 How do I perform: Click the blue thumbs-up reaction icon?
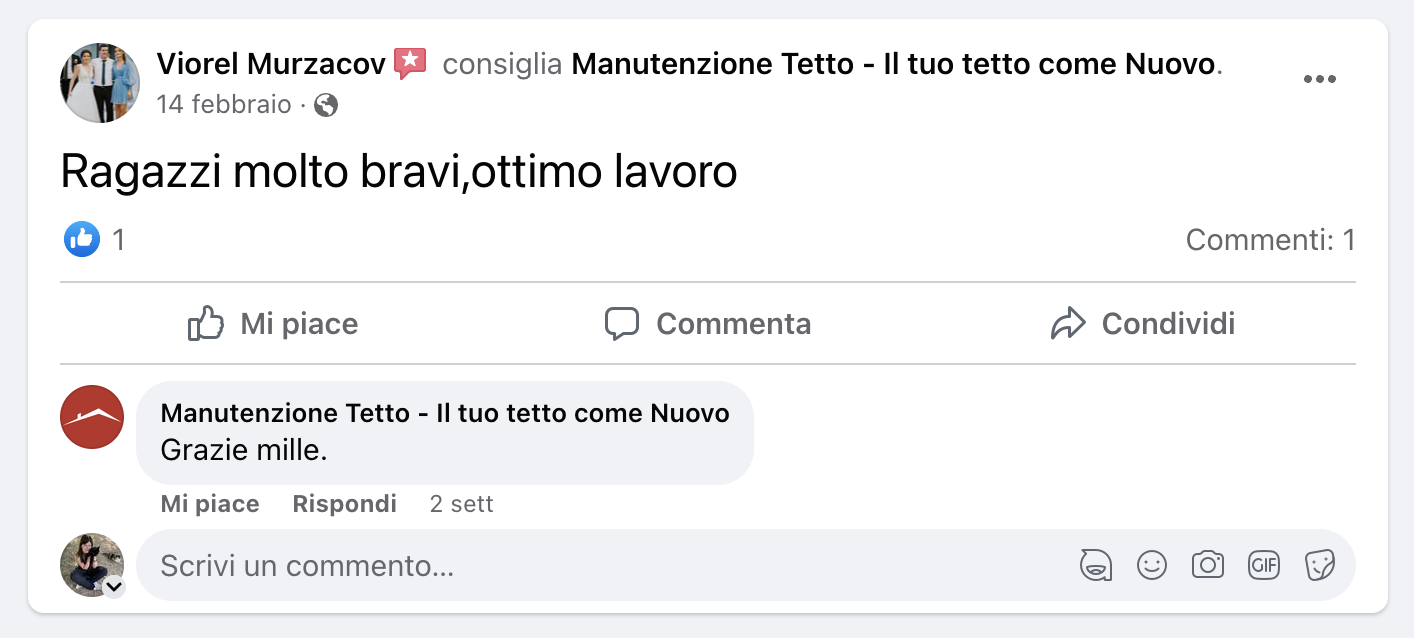tap(82, 240)
